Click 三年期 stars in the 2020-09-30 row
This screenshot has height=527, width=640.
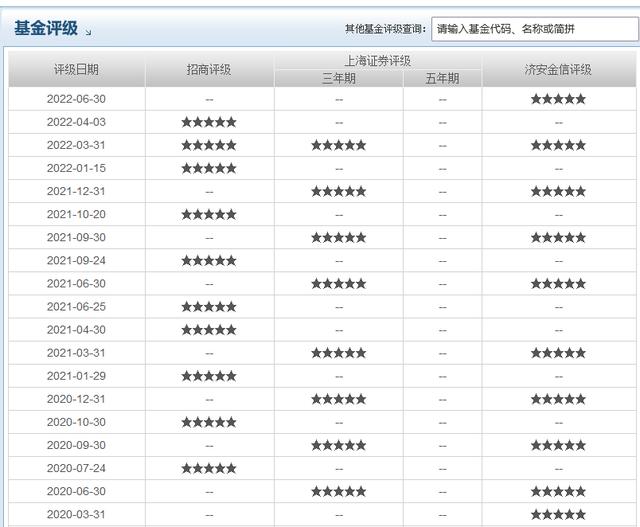click(x=339, y=445)
